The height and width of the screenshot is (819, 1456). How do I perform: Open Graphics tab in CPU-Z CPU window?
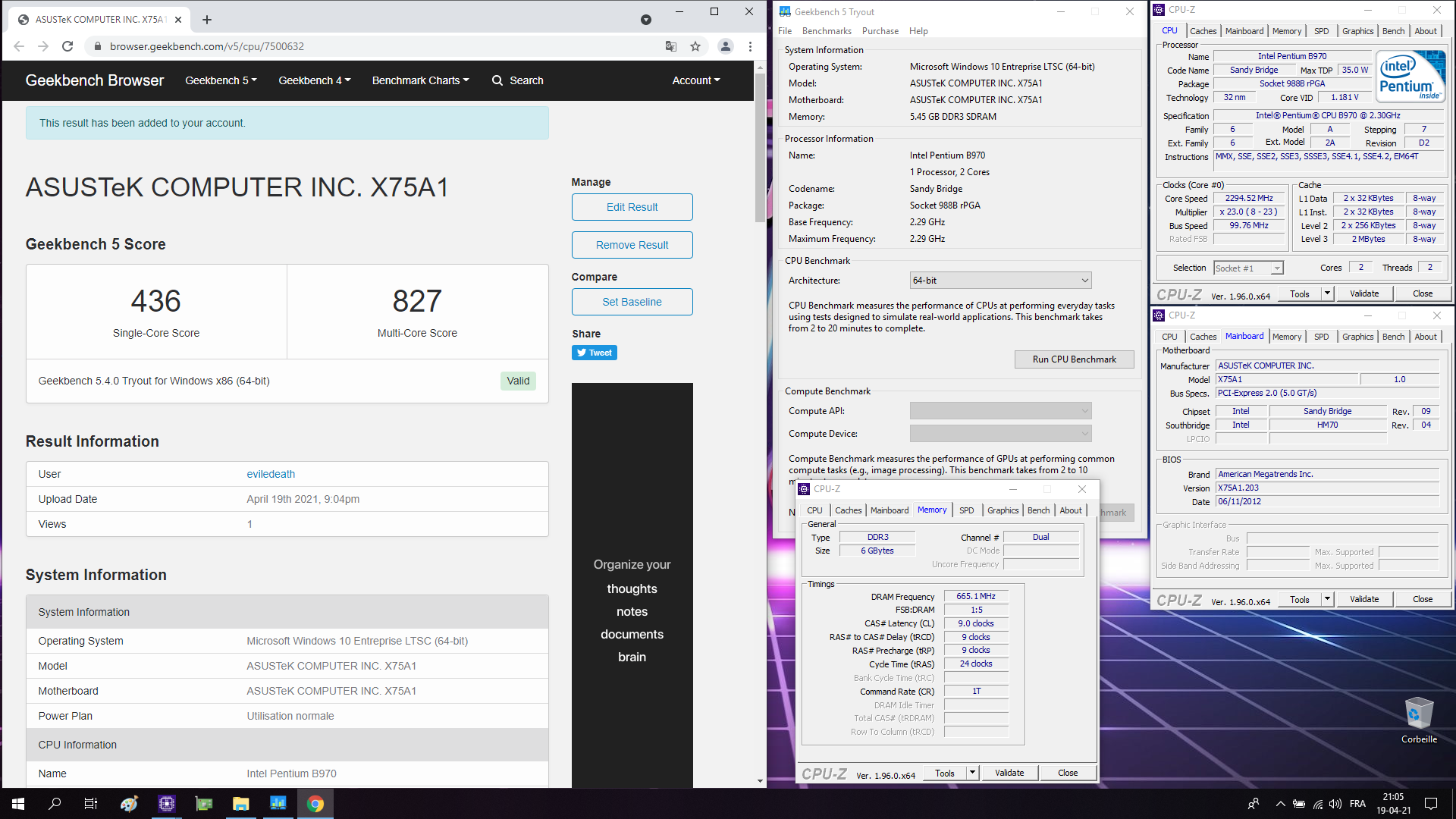pos(1357,31)
